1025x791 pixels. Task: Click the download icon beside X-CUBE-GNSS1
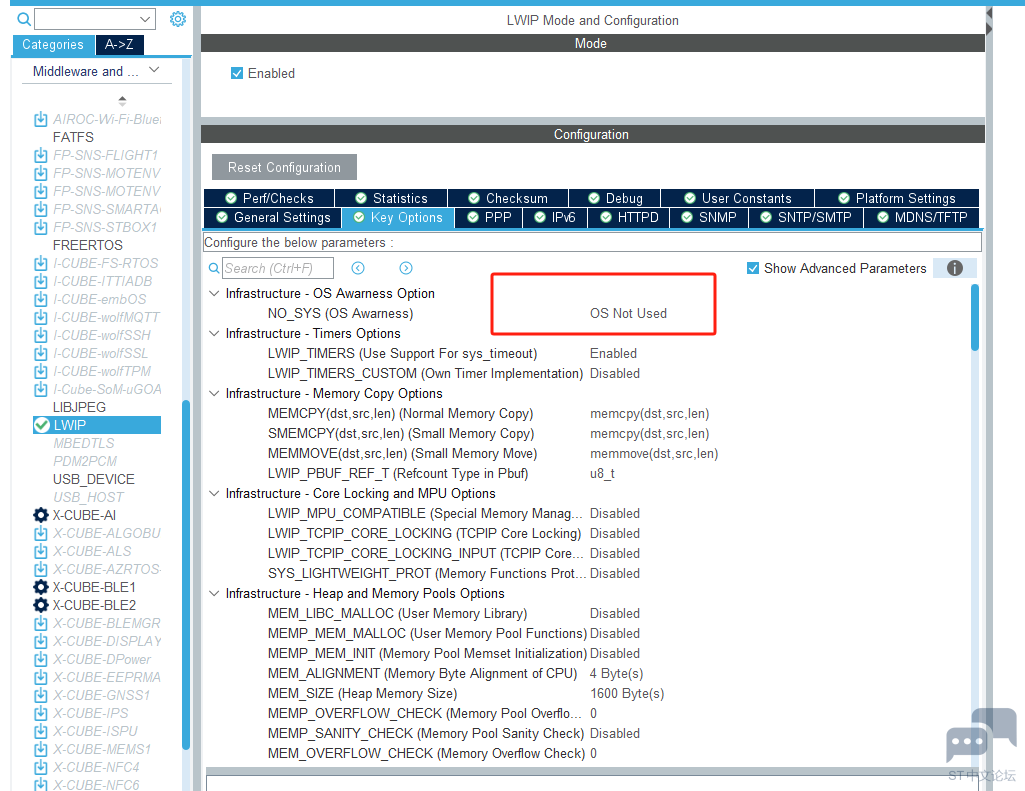[x=41, y=695]
